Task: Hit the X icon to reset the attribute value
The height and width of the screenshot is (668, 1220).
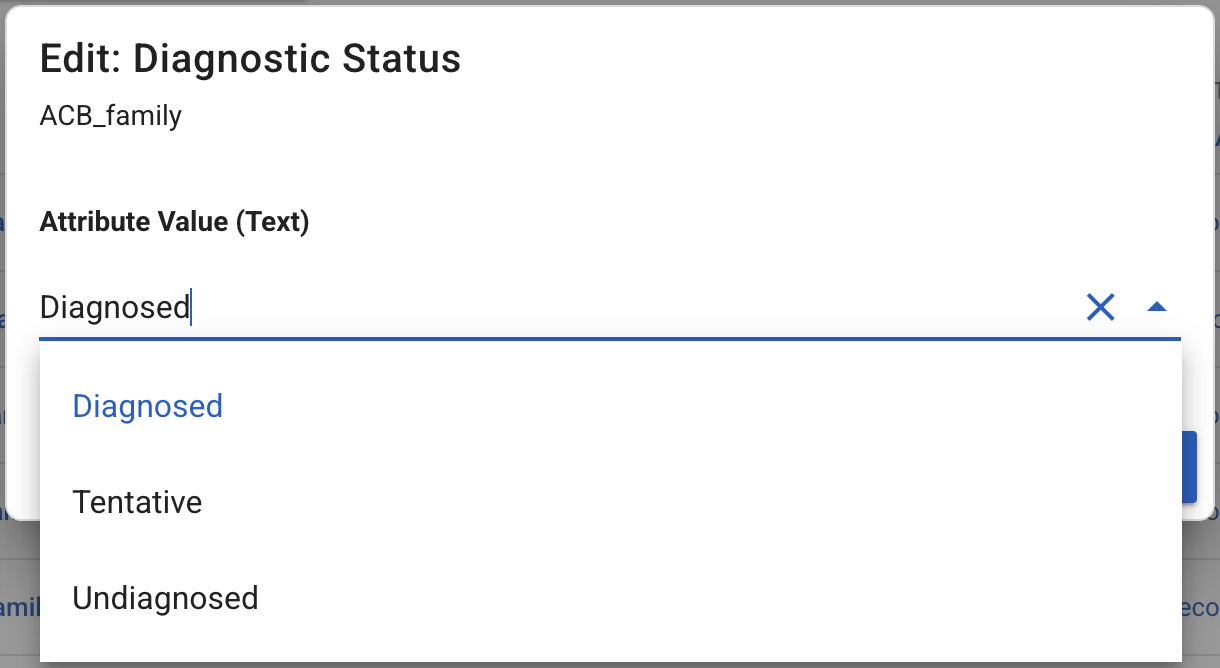Action: [x=1100, y=307]
